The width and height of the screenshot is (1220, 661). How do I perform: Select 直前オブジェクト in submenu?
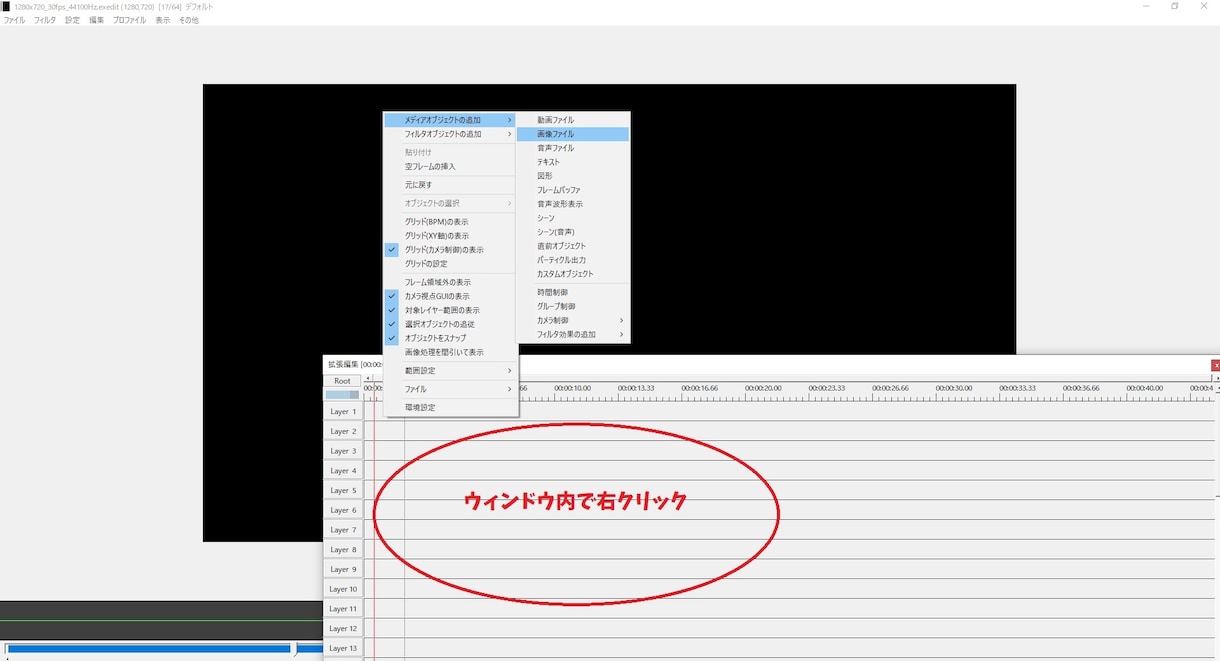tap(572, 246)
